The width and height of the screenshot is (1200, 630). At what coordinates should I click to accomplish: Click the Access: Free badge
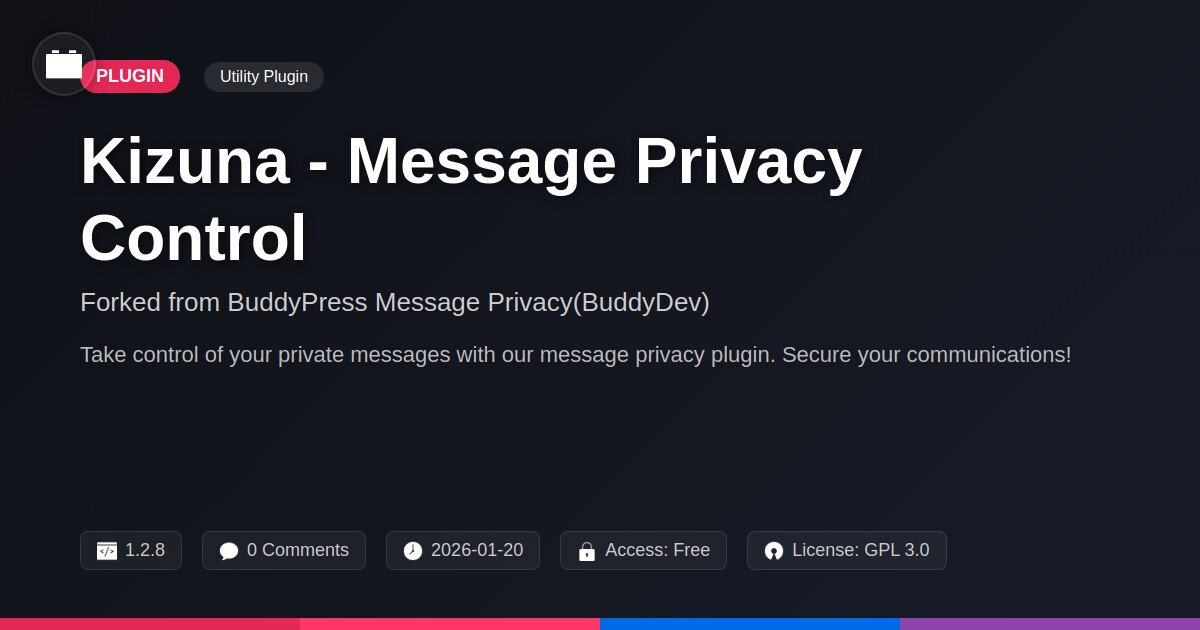(x=643, y=550)
